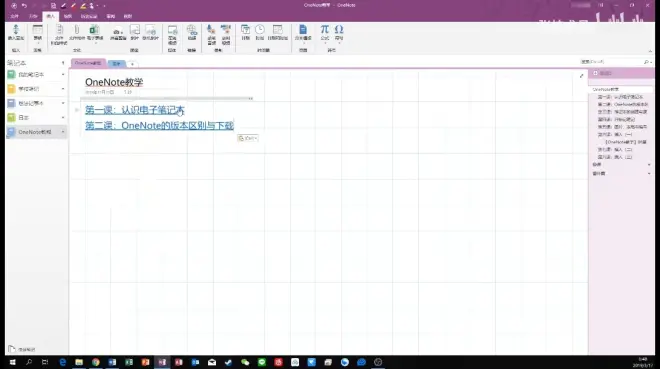Click the add page button in page panel
This screenshot has width=660, height=369.
[602, 73]
